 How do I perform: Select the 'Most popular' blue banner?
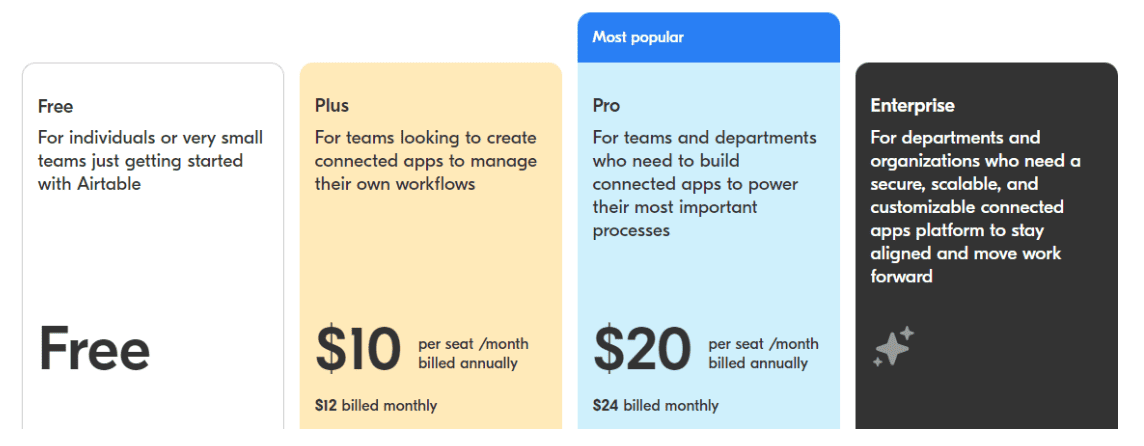708,37
